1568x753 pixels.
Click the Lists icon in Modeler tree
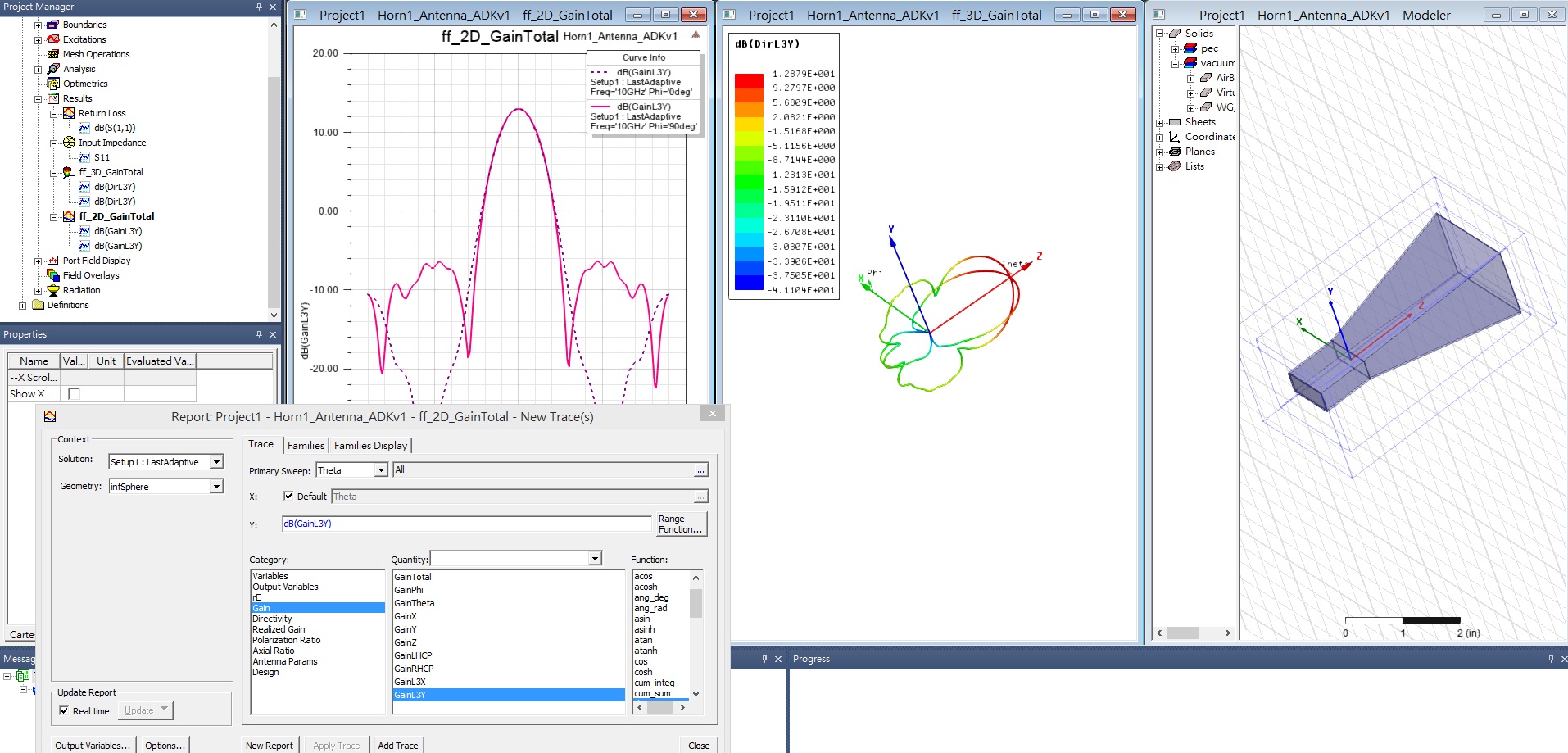(x=1175, y=166)
